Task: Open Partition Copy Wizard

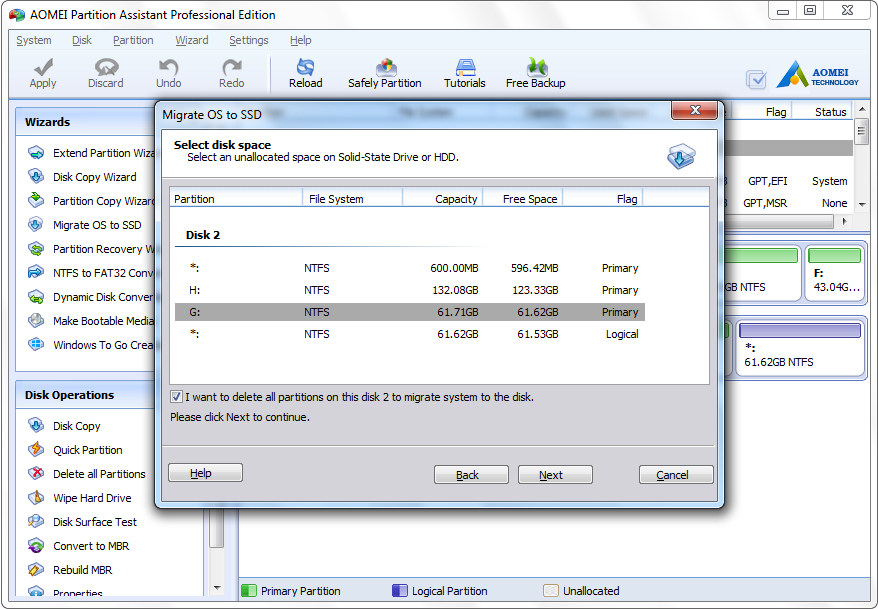Action: coord(91,201)
